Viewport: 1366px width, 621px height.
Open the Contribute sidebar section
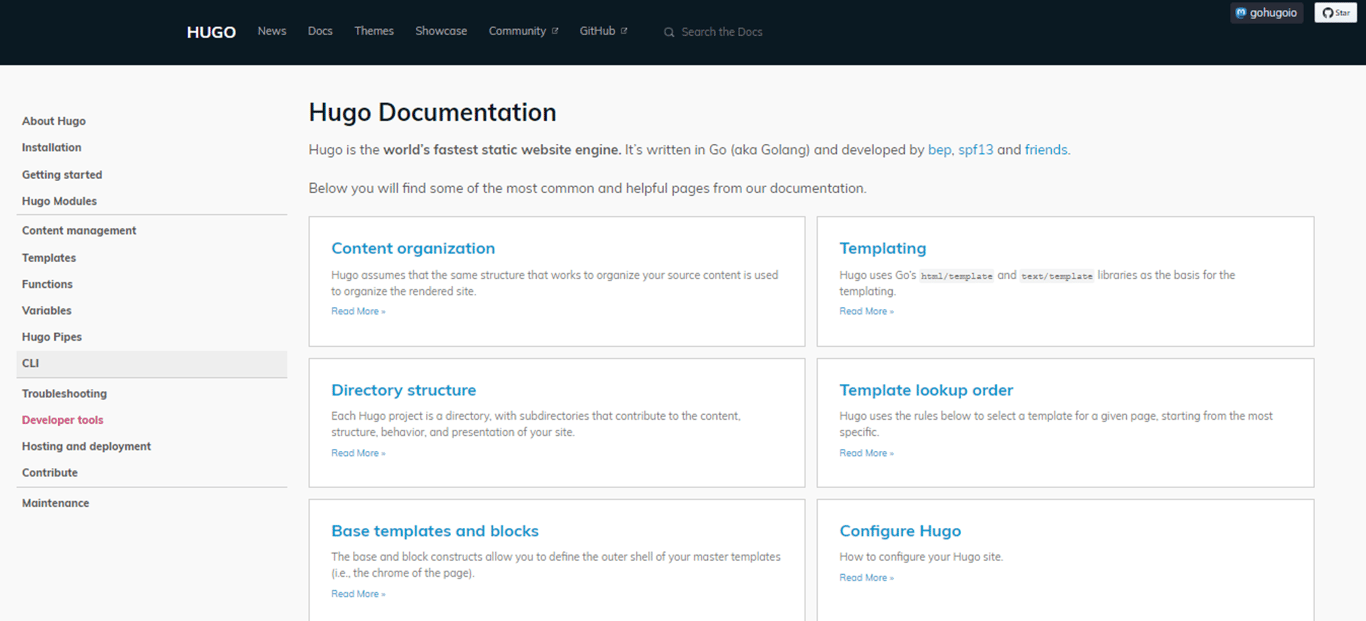[50, 472]
